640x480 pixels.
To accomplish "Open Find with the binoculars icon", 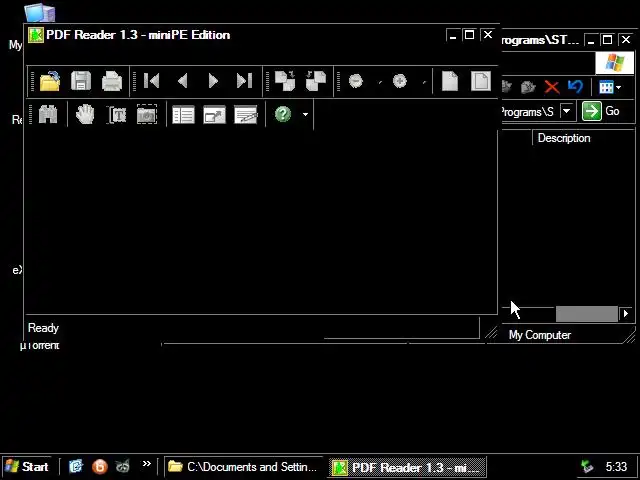I will 48,114.
